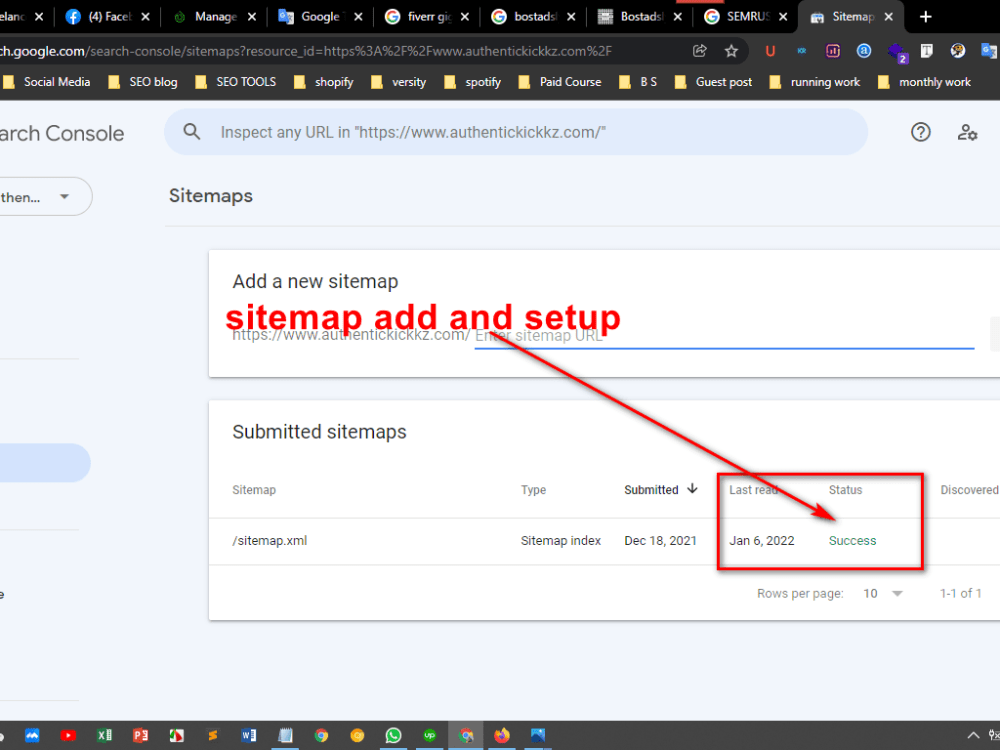Open the /sitemap.xml row
Image resolution: width=1000 pixels, height=750 pixels.
(603, 541)
